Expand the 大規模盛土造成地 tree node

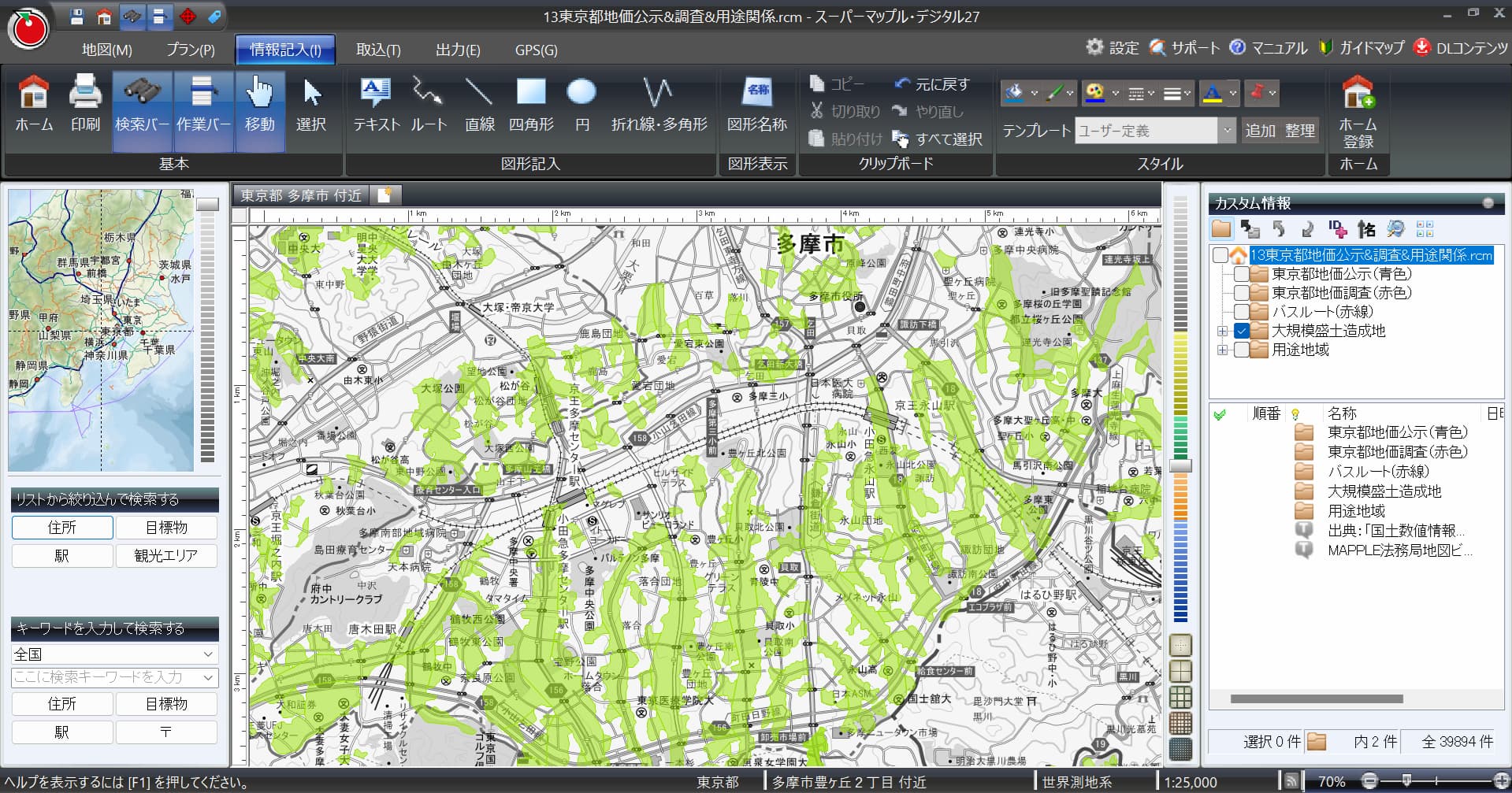pyautogui.click(x=1223, y=332)
